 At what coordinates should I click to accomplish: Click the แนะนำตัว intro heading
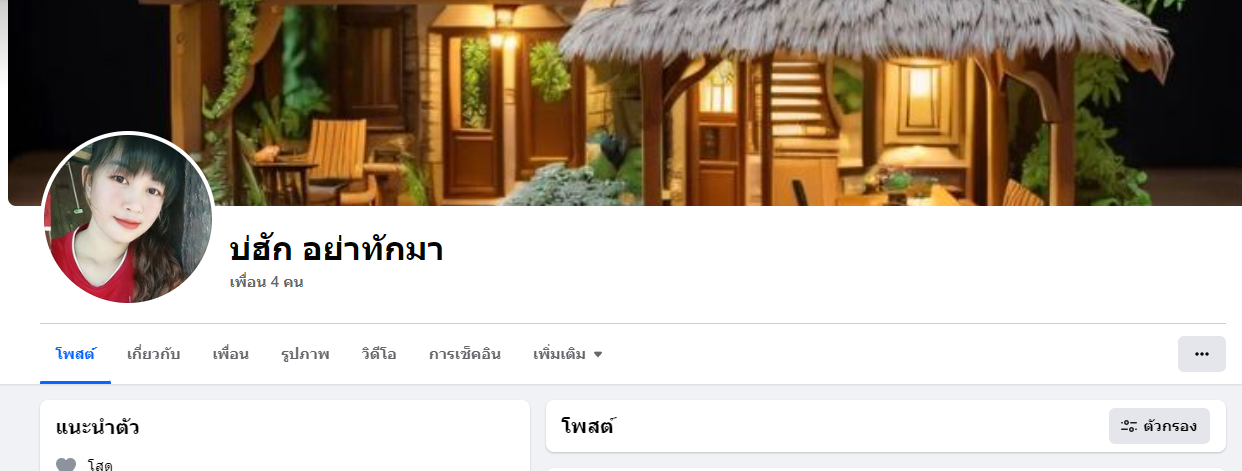(97, 428)
